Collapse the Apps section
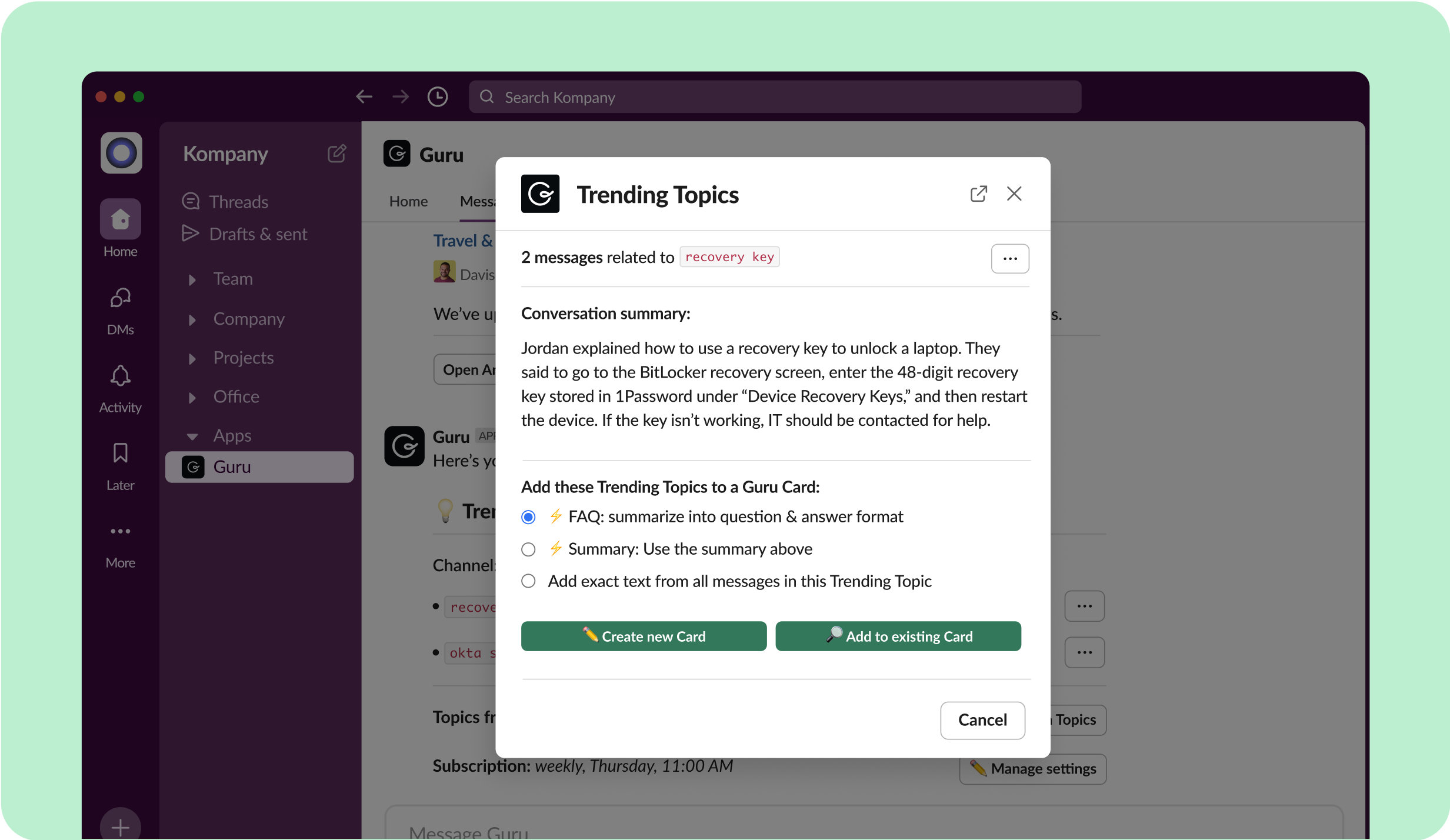 click(x=192, y=436)
